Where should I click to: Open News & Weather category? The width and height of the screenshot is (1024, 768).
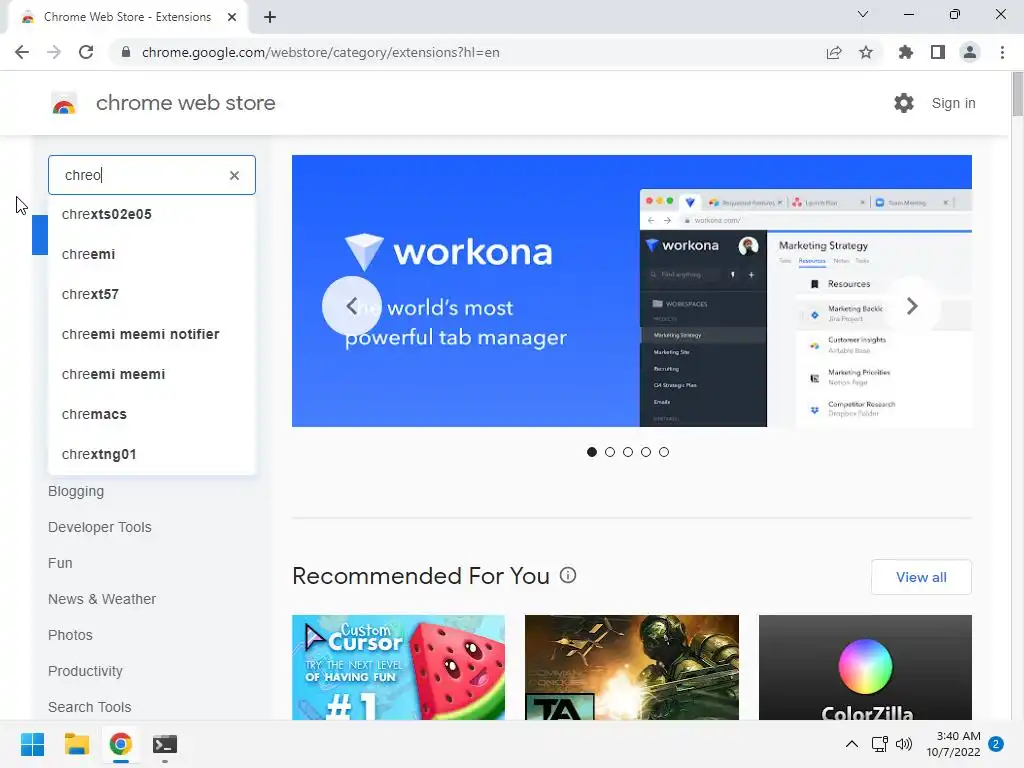coord(102,599)
